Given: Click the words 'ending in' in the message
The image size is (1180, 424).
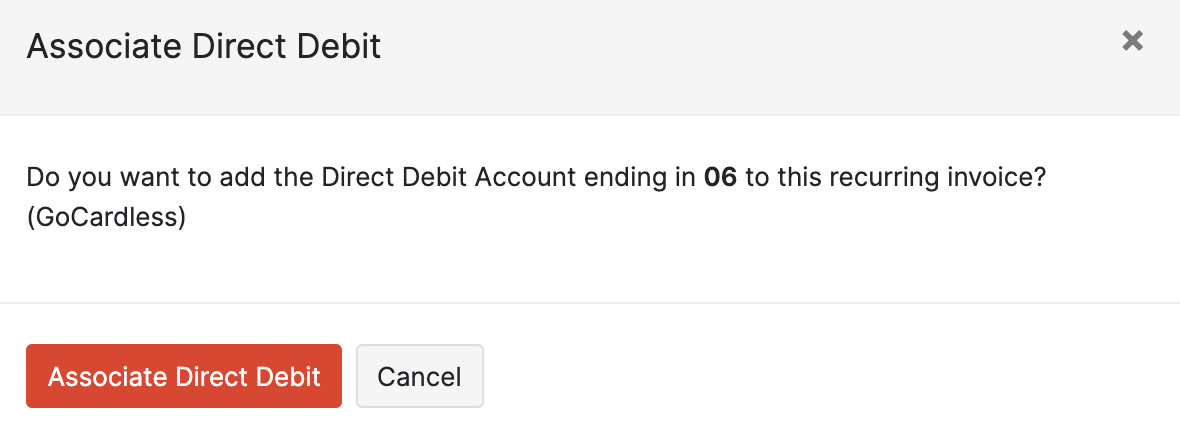Looking at the screenshot, I should pos(638,178).
